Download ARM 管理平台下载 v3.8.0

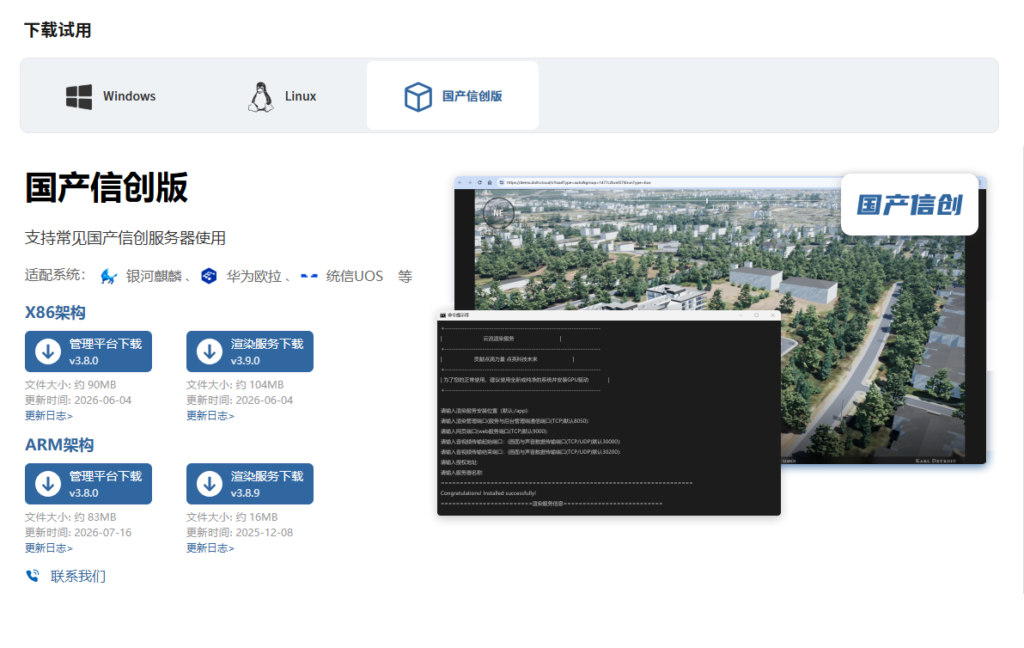tap(88, 484)
